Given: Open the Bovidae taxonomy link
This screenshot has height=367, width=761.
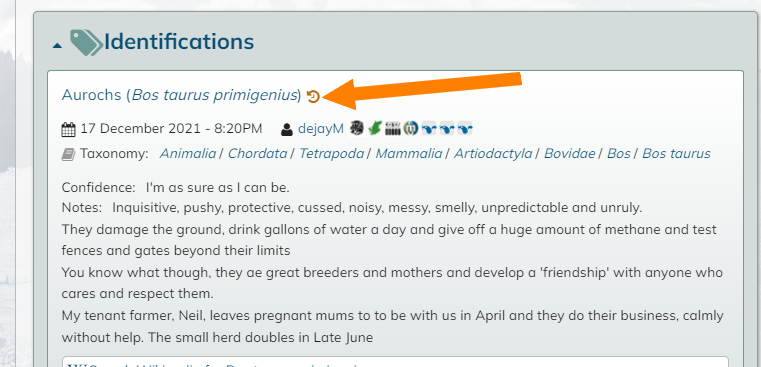Looking at the screenshot, I should click(x=570, y=153).
